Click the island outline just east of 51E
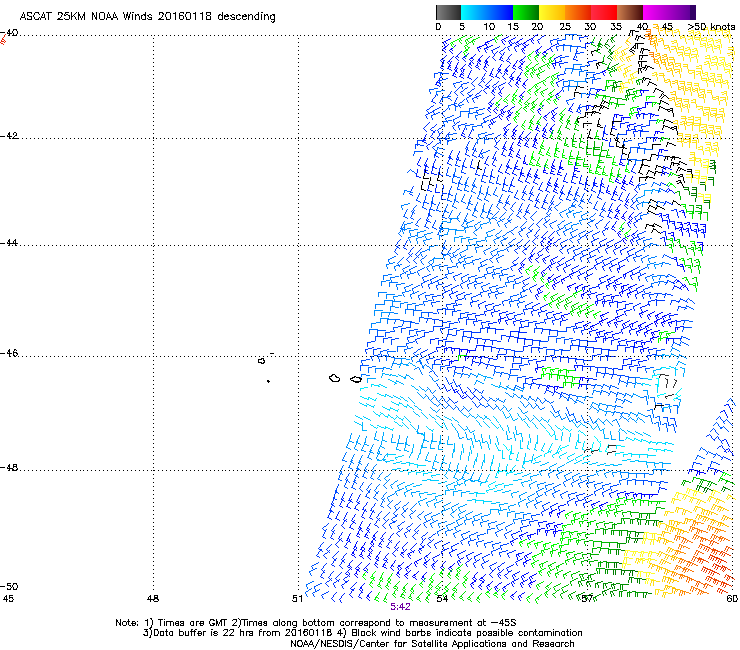Viewport: 740px width, 650px height. tap(335, 378)
